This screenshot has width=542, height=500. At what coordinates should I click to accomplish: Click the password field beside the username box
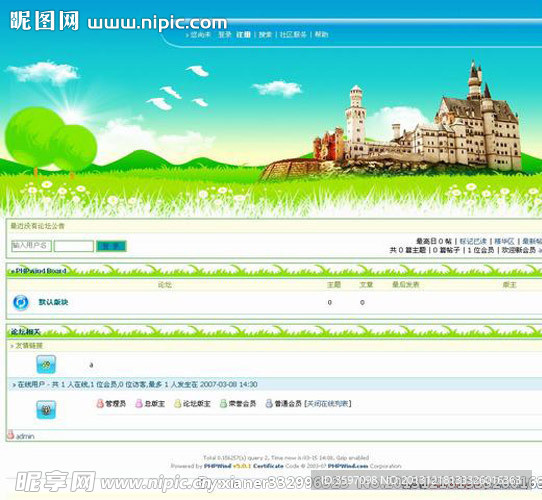[x=74, y=246]
